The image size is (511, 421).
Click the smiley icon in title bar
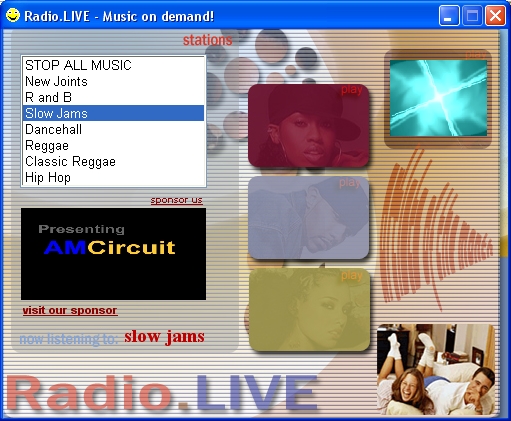pos(13,15)
